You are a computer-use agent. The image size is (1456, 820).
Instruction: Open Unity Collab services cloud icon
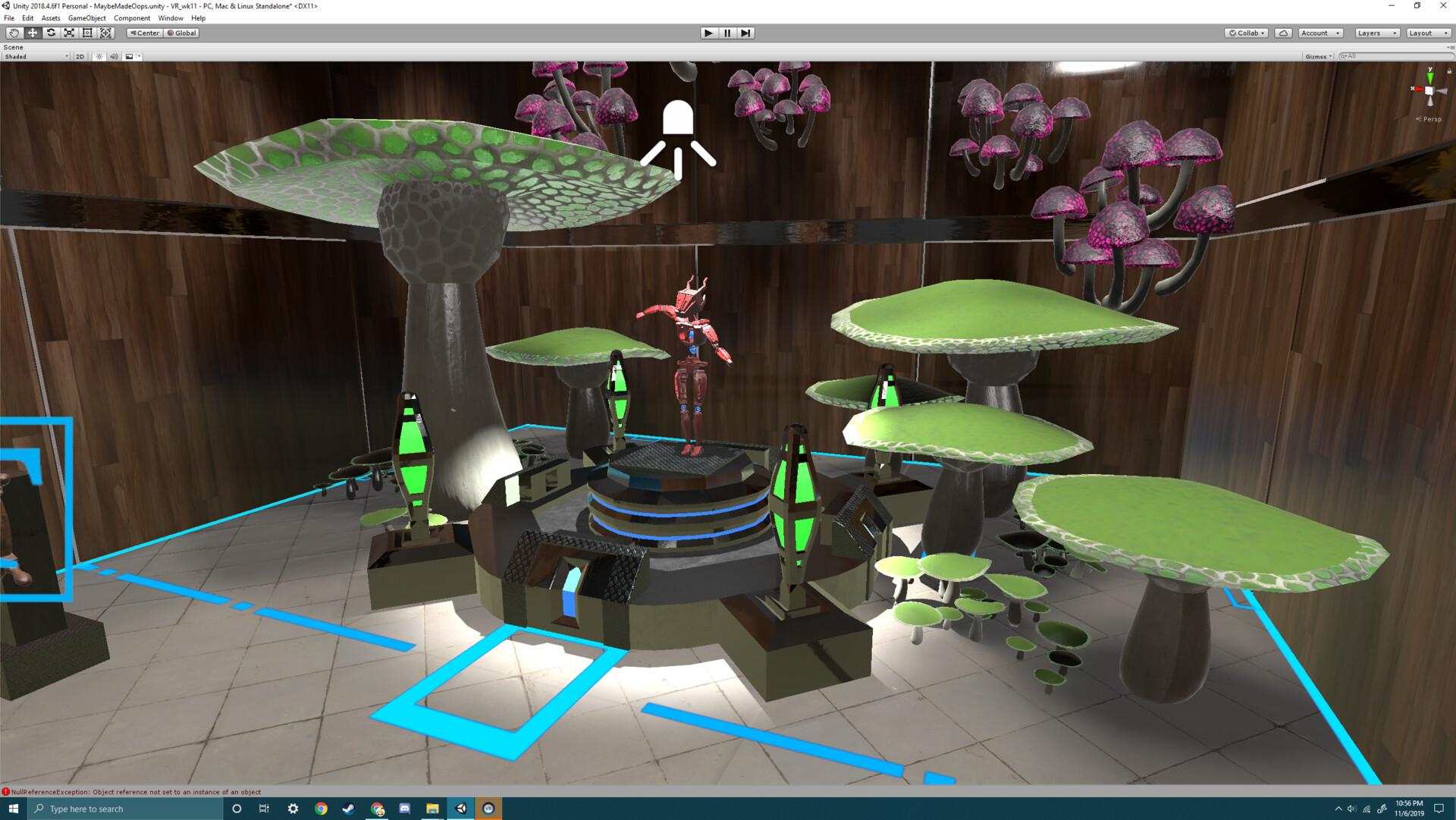(1283, 33)
